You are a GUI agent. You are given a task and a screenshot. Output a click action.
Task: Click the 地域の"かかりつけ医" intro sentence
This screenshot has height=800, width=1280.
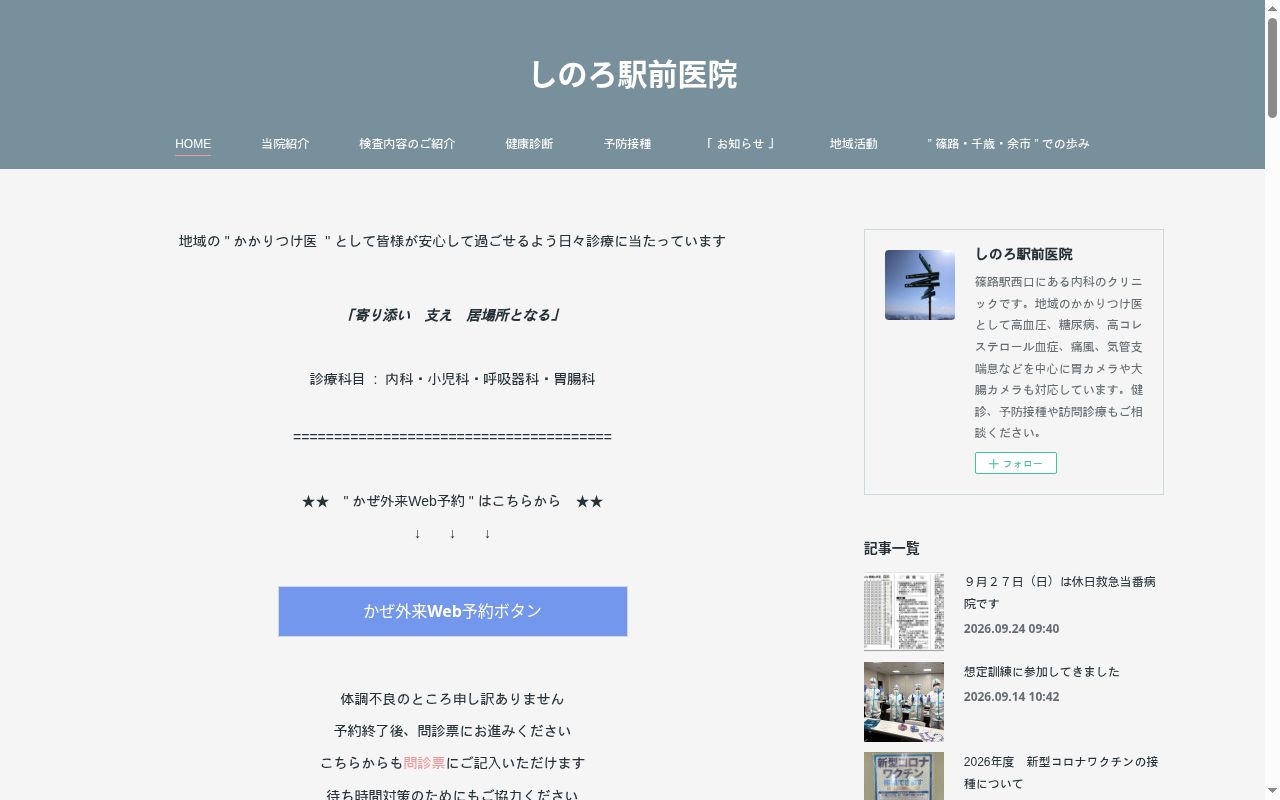[453, 241]
